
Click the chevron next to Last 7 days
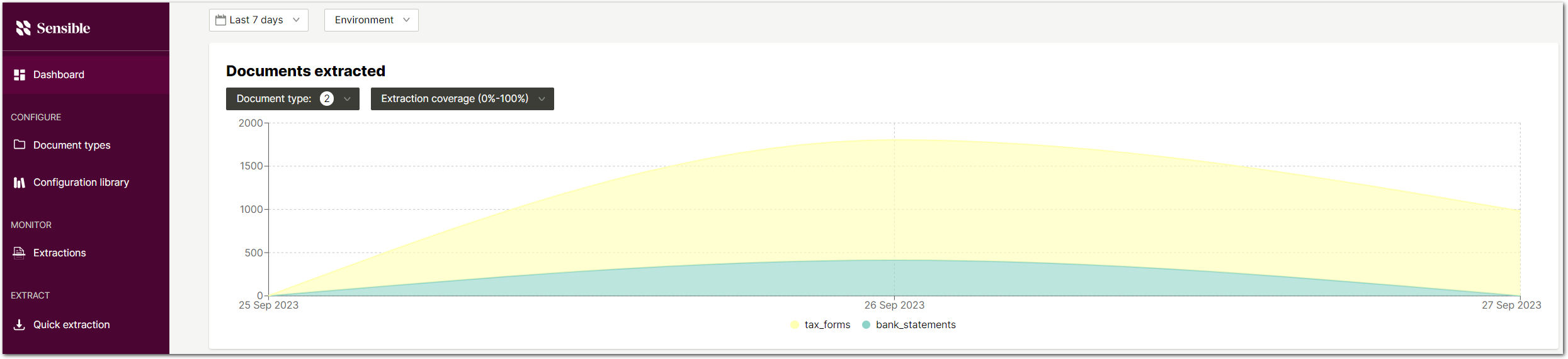point(296,20)
